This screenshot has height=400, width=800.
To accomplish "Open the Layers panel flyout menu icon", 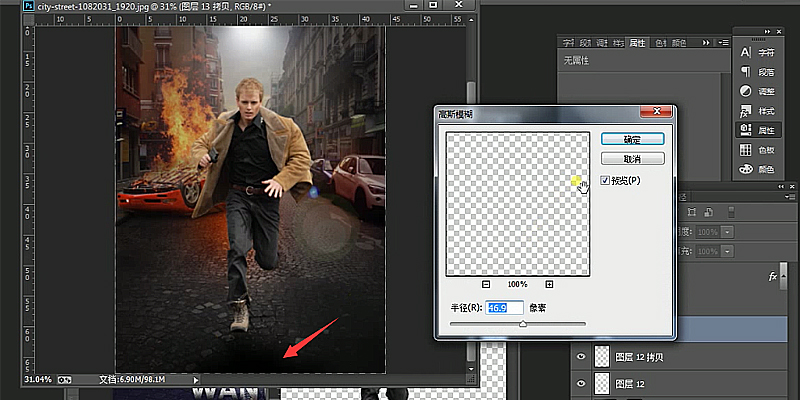I will pos(789,197).
